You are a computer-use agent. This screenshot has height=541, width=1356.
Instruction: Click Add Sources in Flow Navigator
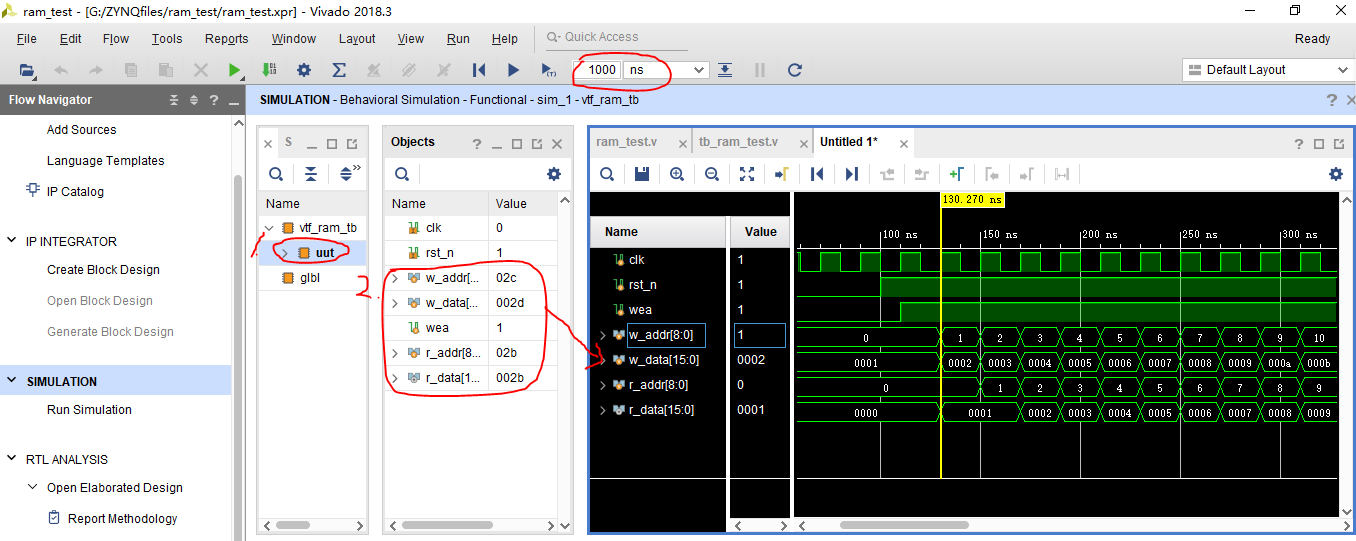[x=81, y=130]
